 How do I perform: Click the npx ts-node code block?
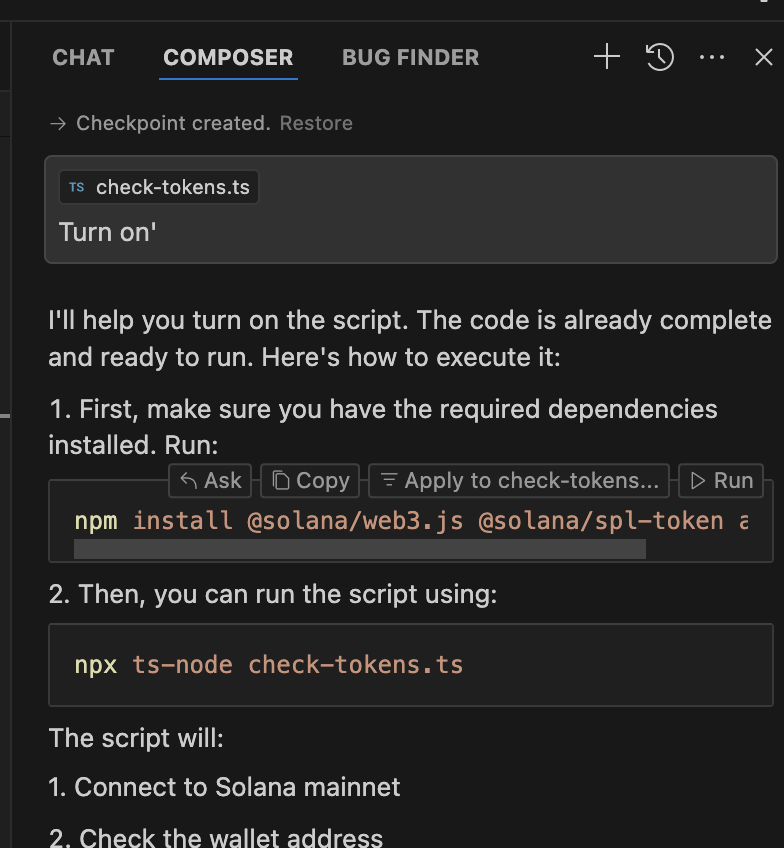tap(410, 665)
